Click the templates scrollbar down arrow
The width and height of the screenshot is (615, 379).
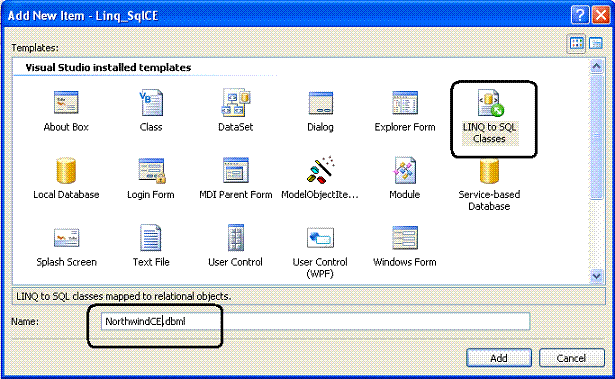click(x=597, y=276)
